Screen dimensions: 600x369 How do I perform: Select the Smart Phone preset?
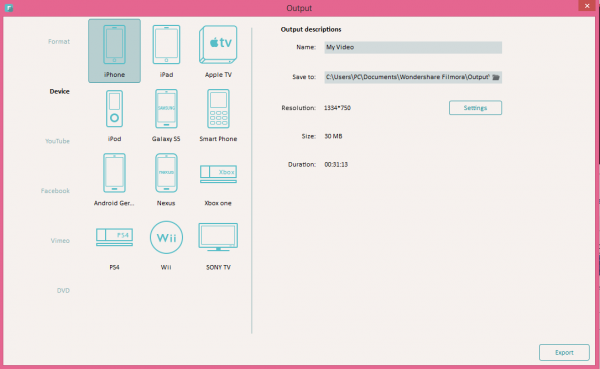point(218,115)
